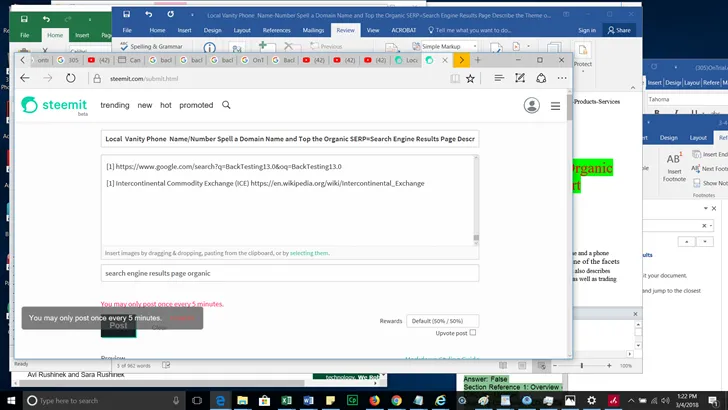728x410 pixels.
Task: Open Edge settings and more ellipsis
Action: click(562, 78)
